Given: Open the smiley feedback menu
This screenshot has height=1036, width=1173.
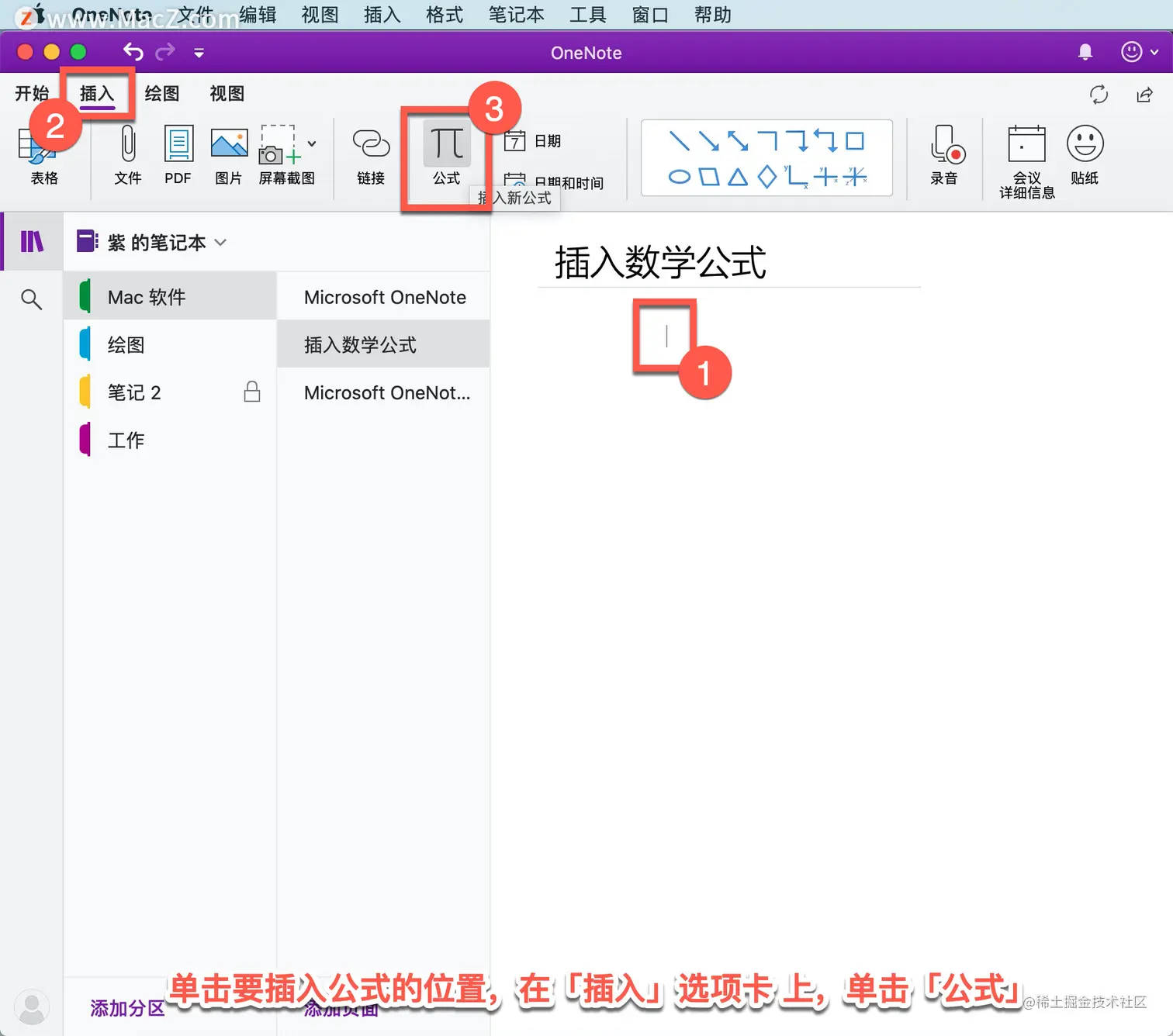Looking at the screenshot, I should [1139, 52].
